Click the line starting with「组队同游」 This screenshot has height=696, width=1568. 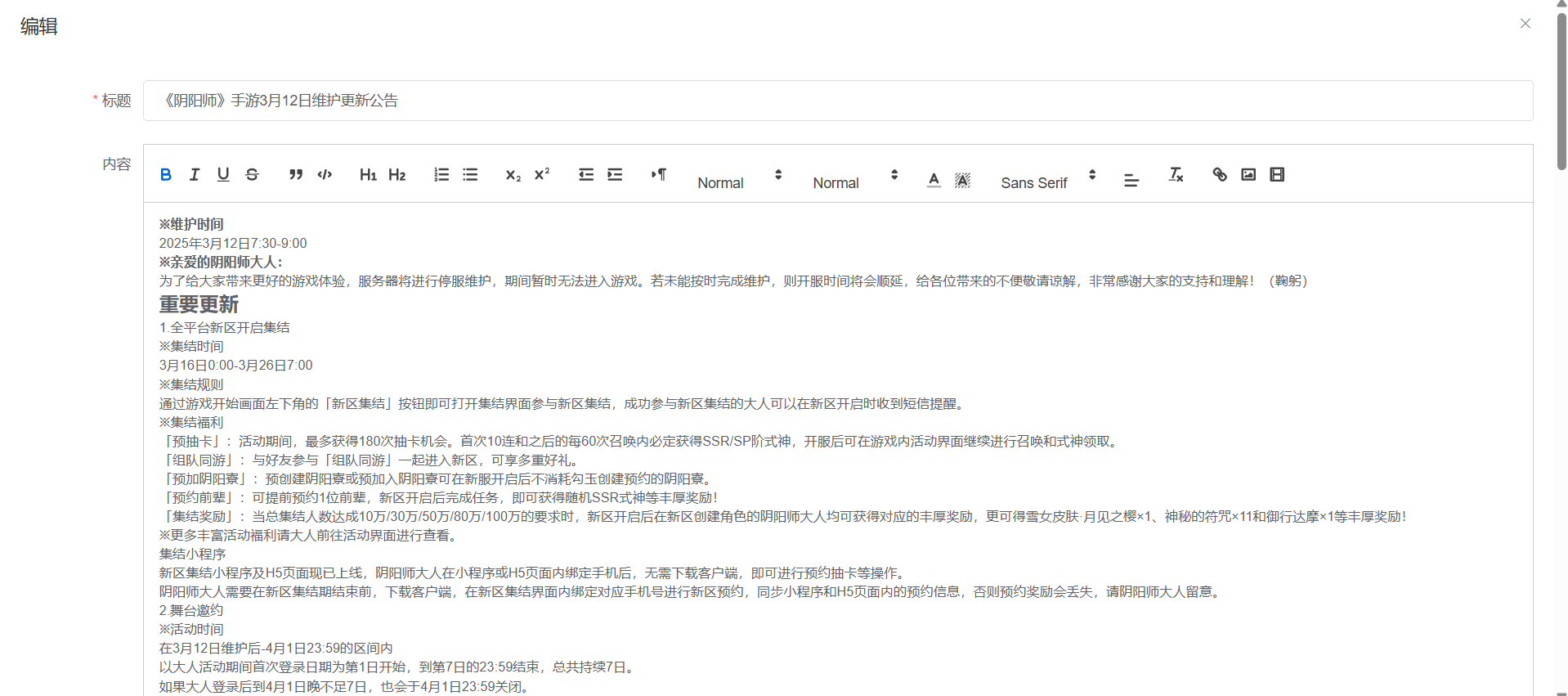coord(371,460)
